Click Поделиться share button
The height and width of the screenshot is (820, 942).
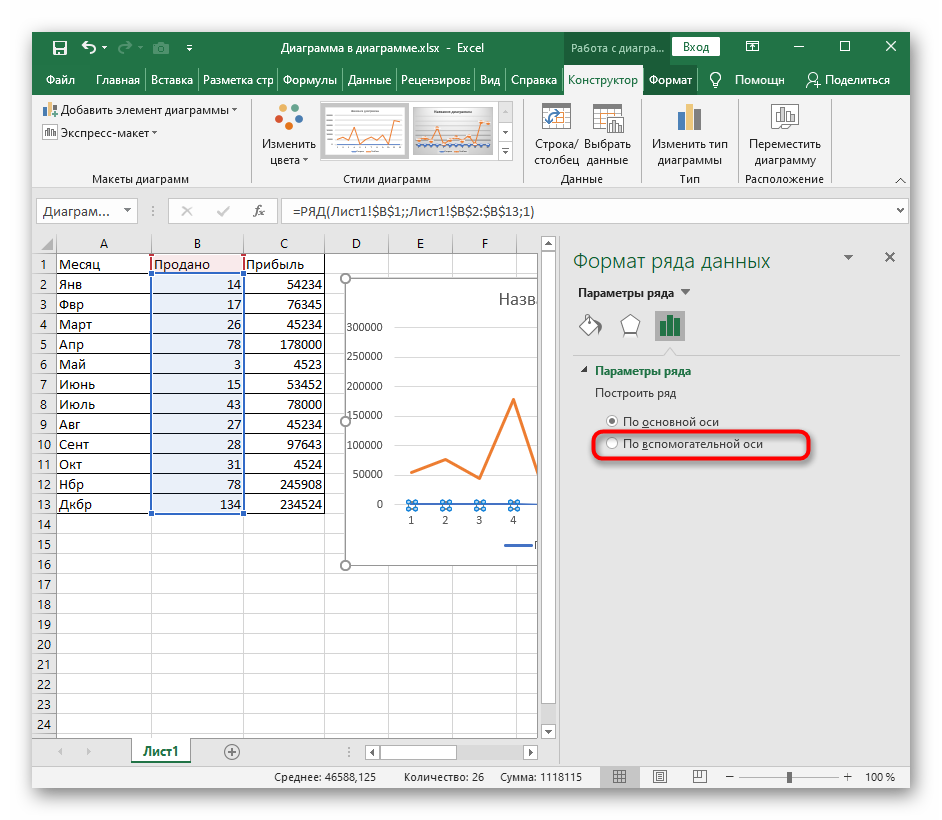[x=847, y=80]
